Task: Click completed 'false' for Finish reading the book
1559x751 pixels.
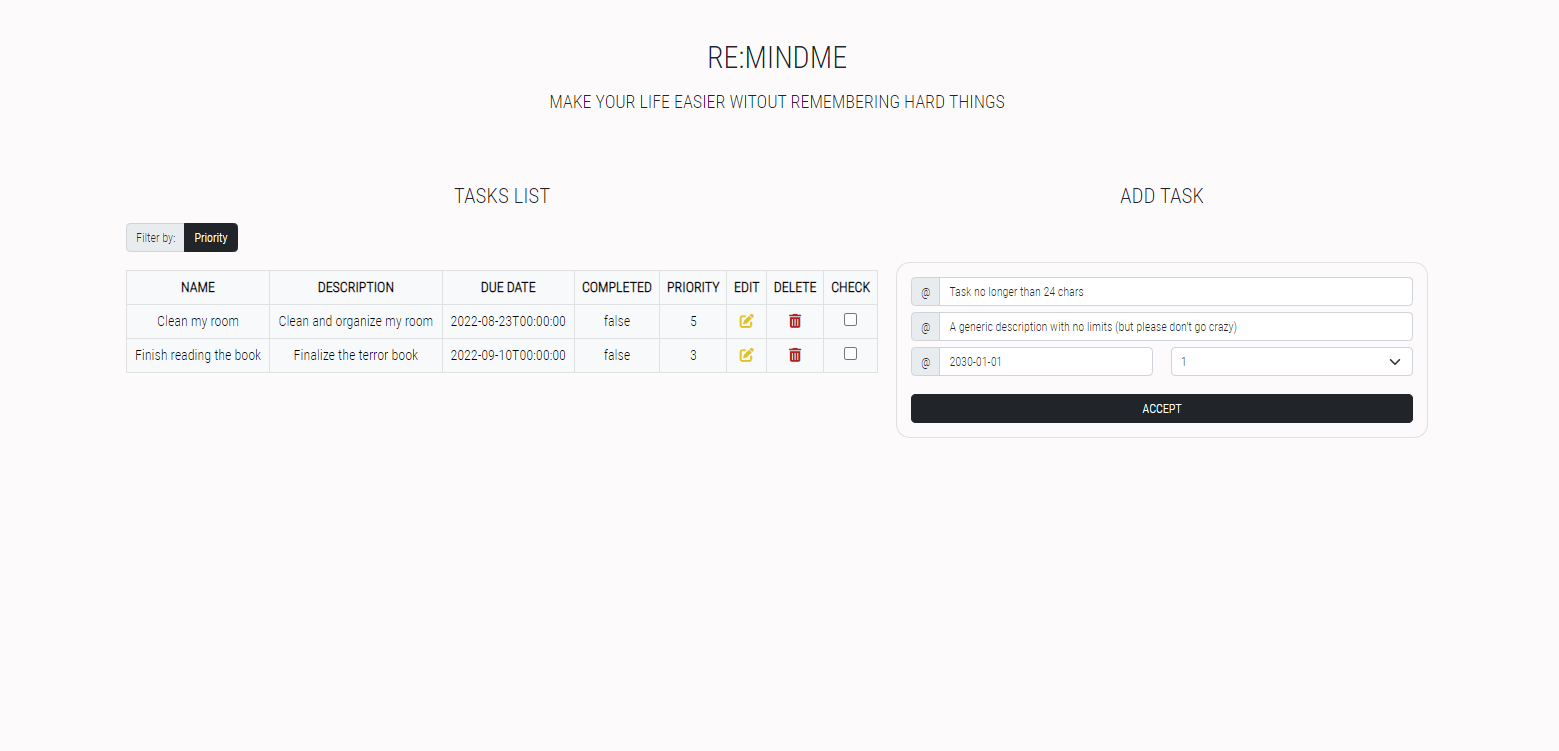Action: click(x=617, y=356)
